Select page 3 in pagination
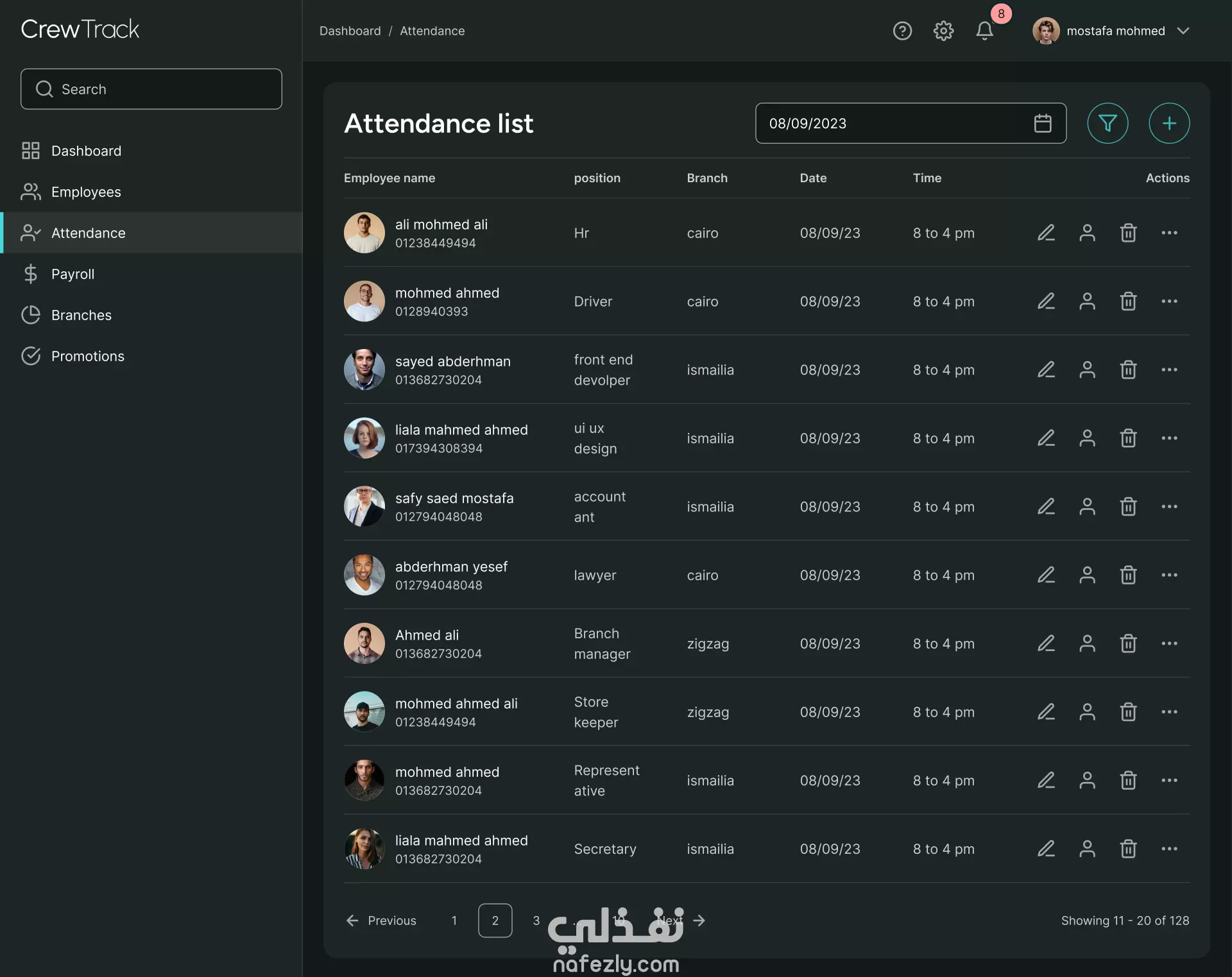The image size is (1232, 977). point(536,921)
